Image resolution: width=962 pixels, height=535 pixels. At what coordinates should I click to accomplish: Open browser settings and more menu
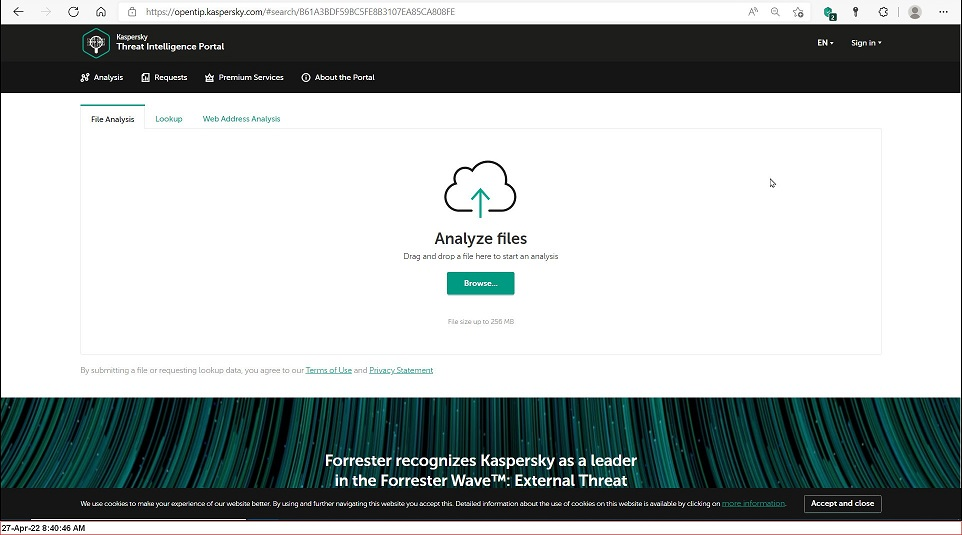tap(943, 12)
